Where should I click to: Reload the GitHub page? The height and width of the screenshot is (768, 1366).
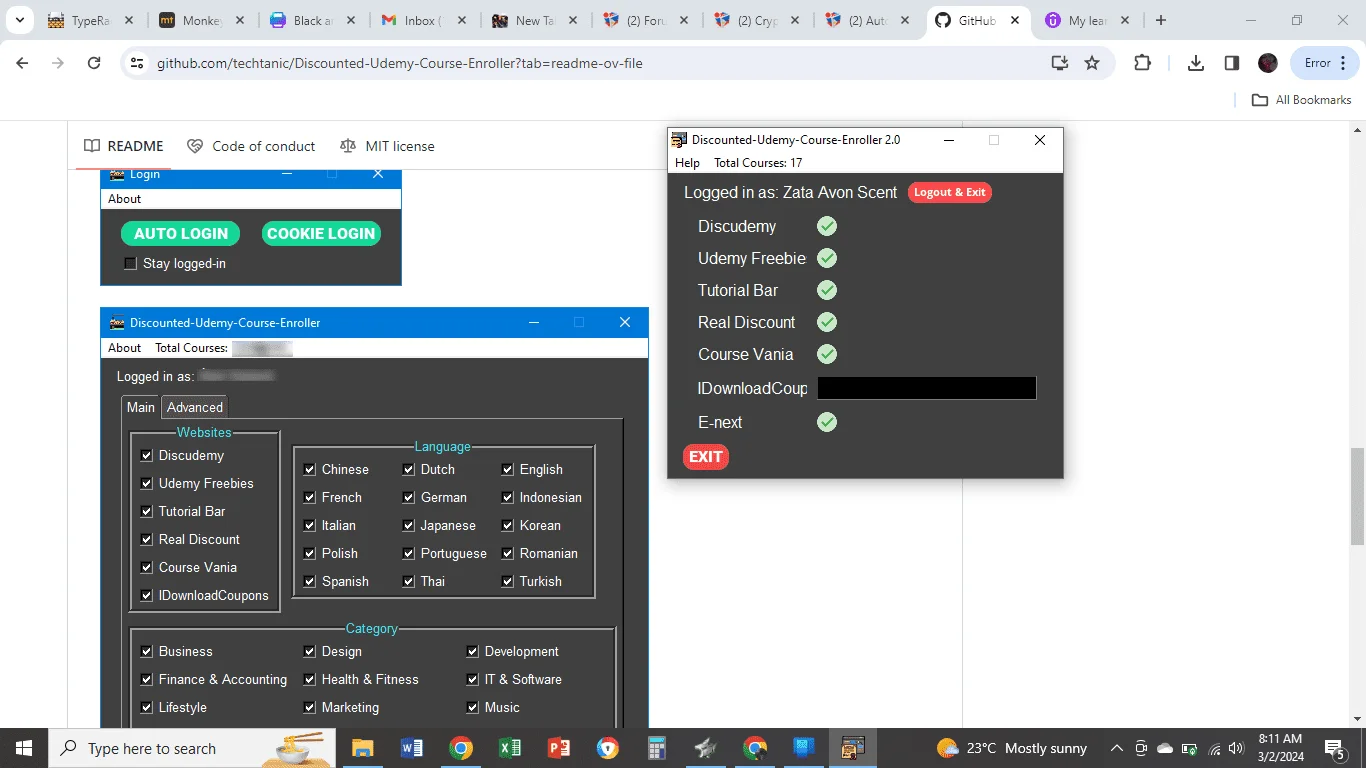[94, 63]
